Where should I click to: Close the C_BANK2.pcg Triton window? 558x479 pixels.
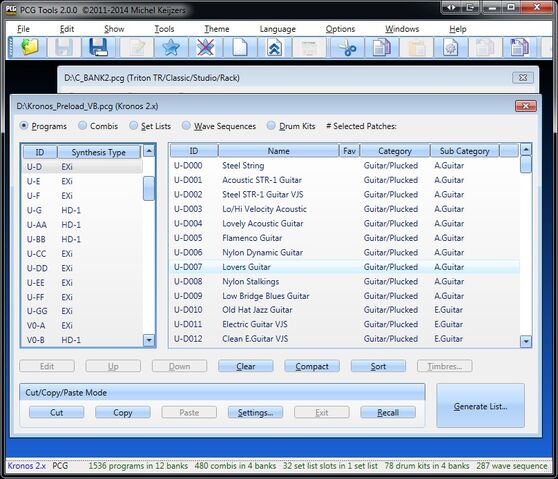coord(522,77)
